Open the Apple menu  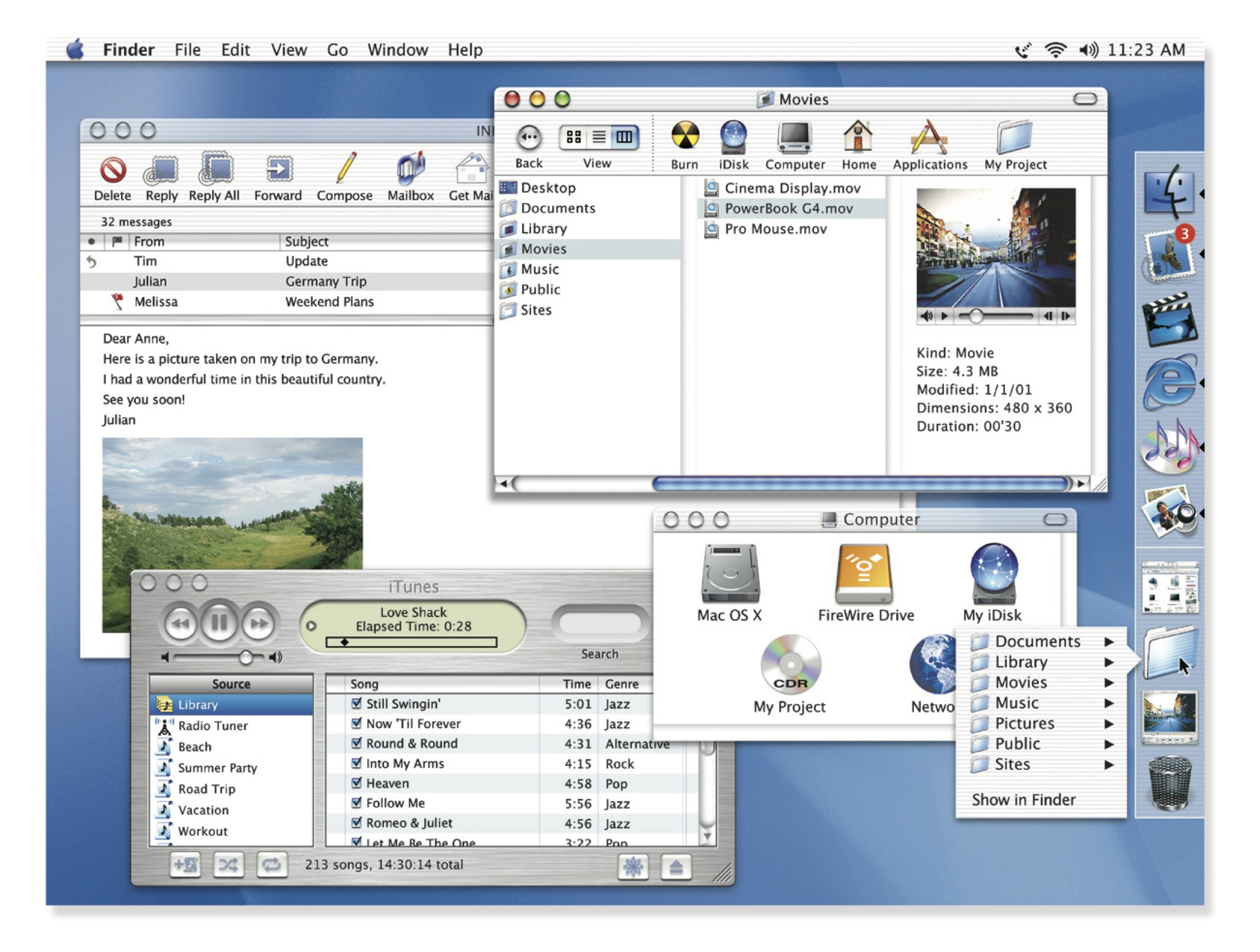(75, 50)
